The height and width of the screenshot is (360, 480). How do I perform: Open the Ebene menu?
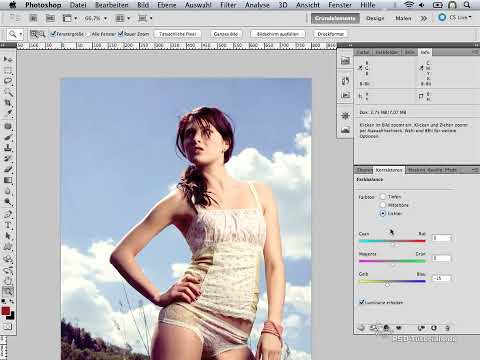167,5
